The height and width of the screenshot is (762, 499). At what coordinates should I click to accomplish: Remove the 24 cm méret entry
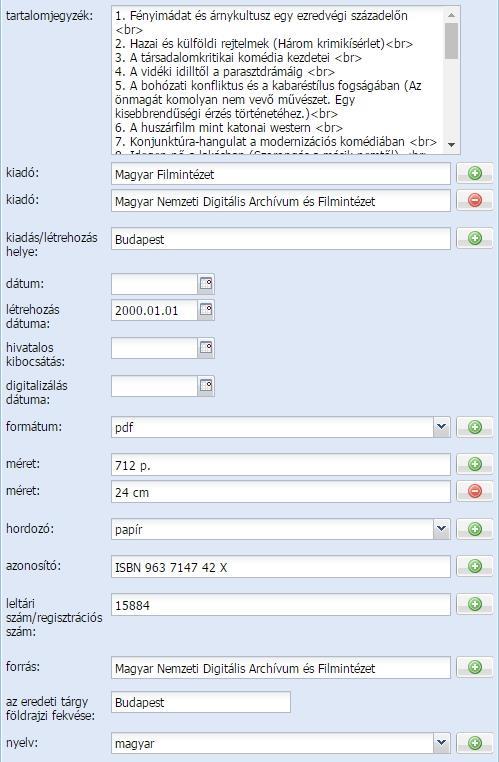click(475, 491)
